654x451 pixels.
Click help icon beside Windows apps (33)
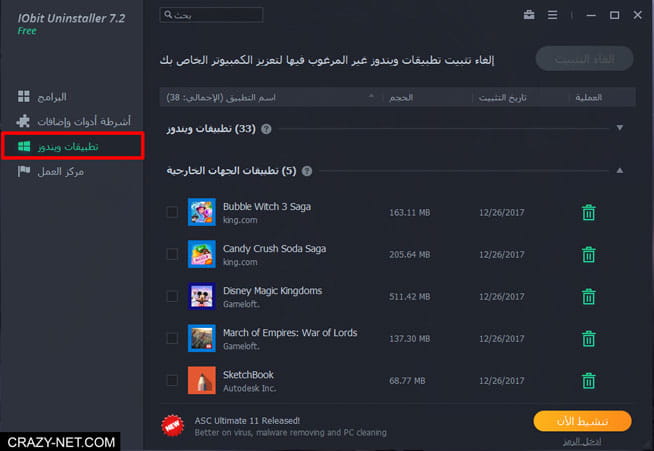click(266, 129)
